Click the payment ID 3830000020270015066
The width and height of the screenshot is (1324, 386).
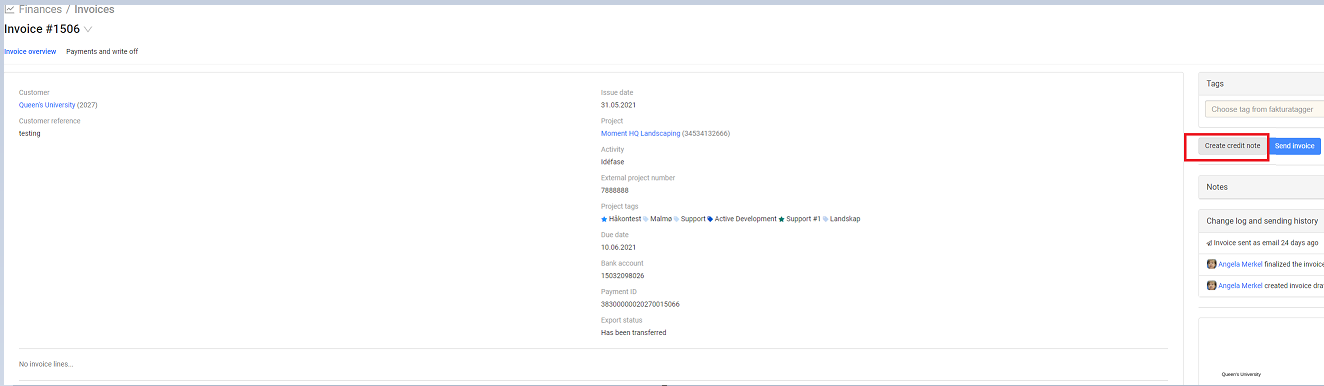click(640, 304)
